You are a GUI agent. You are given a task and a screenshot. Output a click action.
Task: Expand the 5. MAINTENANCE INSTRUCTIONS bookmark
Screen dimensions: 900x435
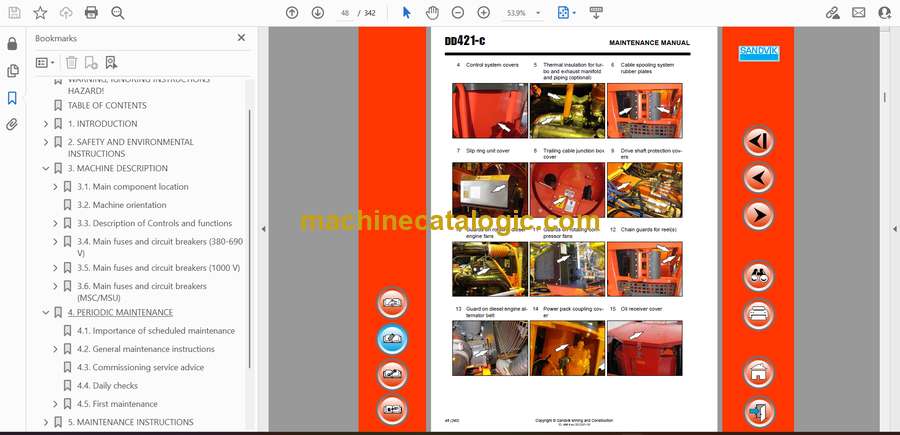point(46,422)
